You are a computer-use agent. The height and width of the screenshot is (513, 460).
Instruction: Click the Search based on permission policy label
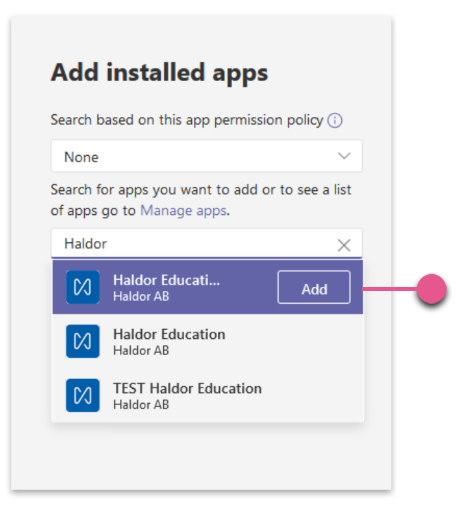tap(187, 120)
